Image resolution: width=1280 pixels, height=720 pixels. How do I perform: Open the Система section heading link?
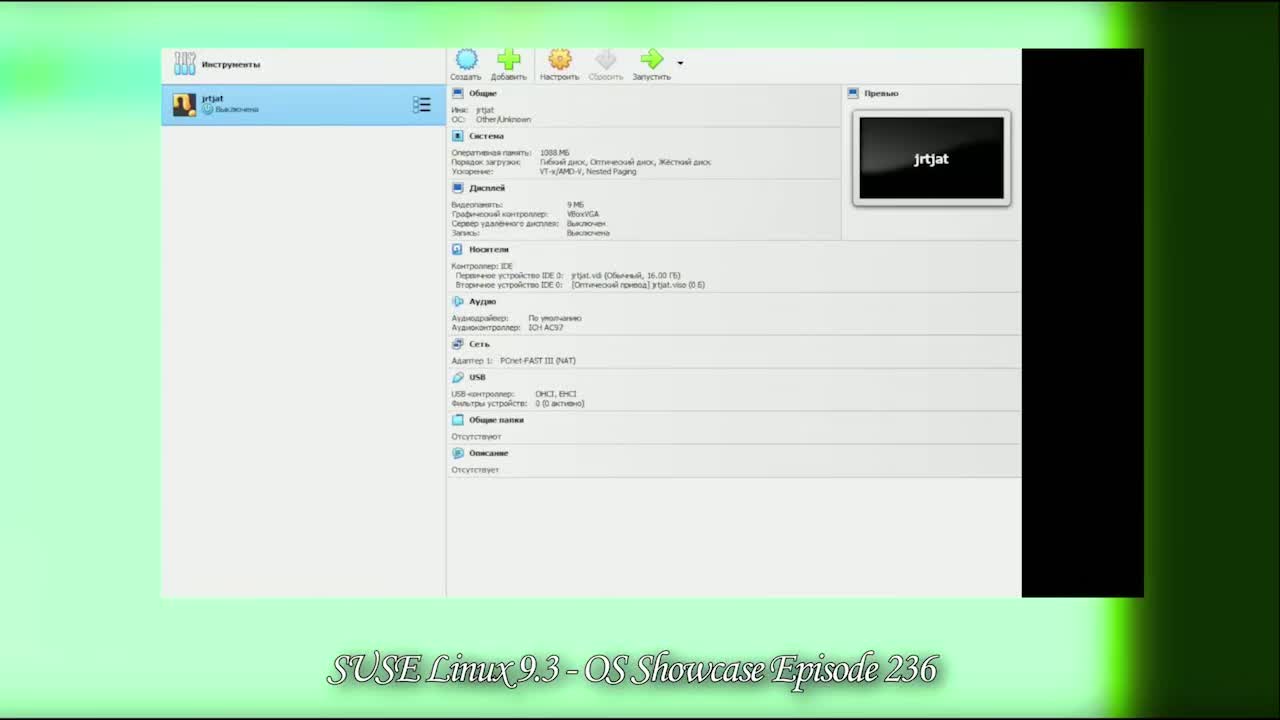point(487,136)
